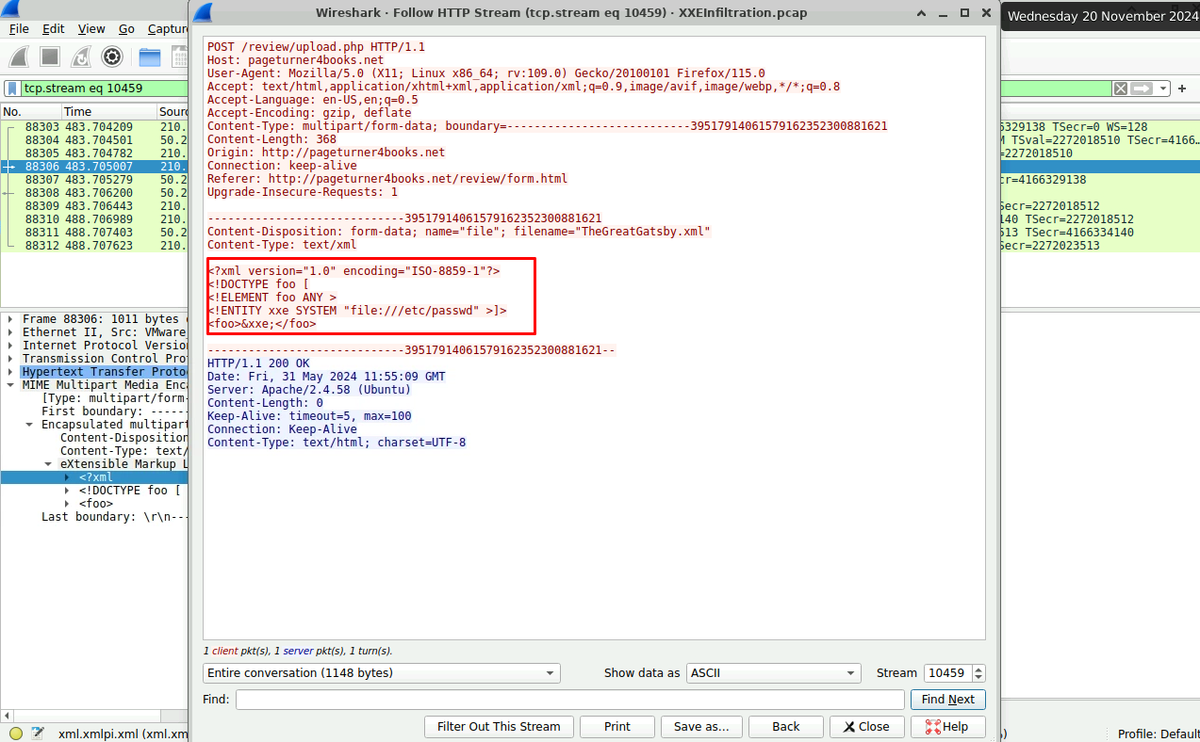Expand the Internet Protocol Version row
Screen dimensions: 1200x742
click(x=12, y=346)
